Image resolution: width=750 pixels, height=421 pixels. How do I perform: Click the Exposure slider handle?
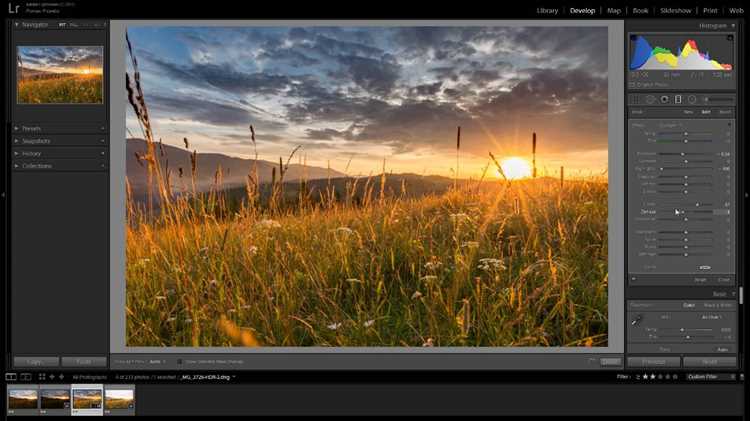tap(683, 154)
